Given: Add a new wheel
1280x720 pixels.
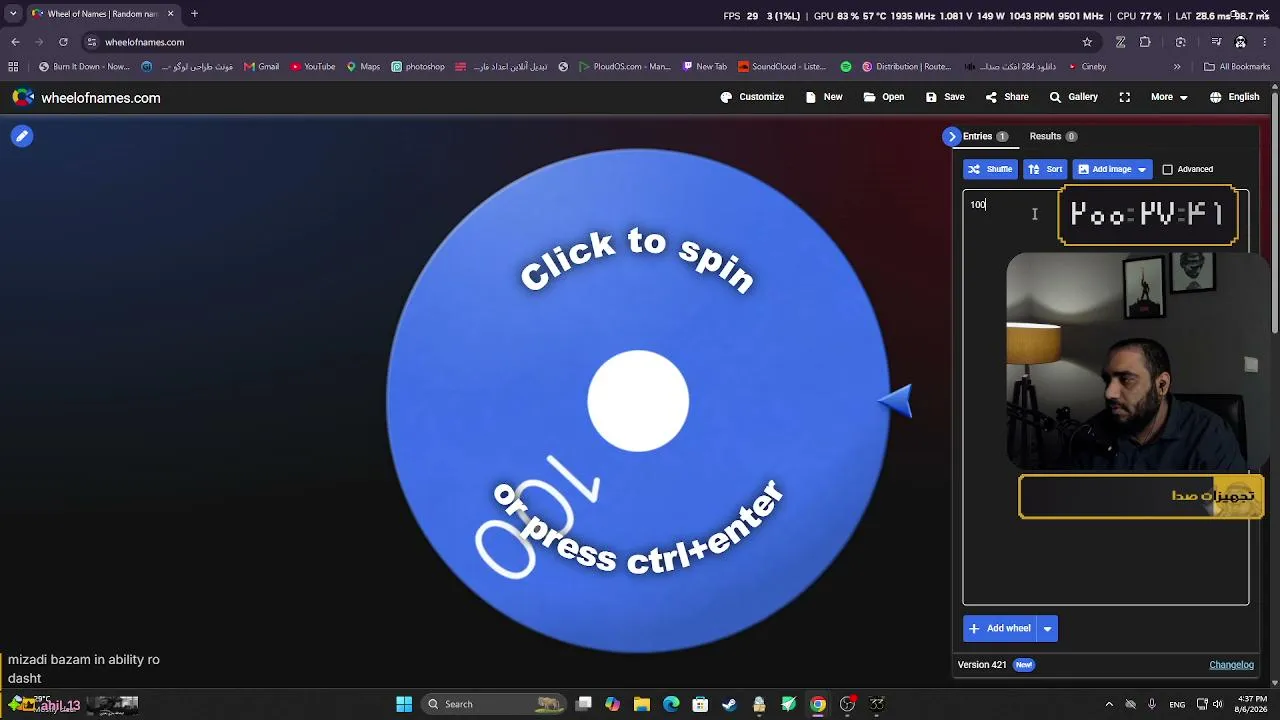Looking at the screenshot, I should tap(999, 628).
